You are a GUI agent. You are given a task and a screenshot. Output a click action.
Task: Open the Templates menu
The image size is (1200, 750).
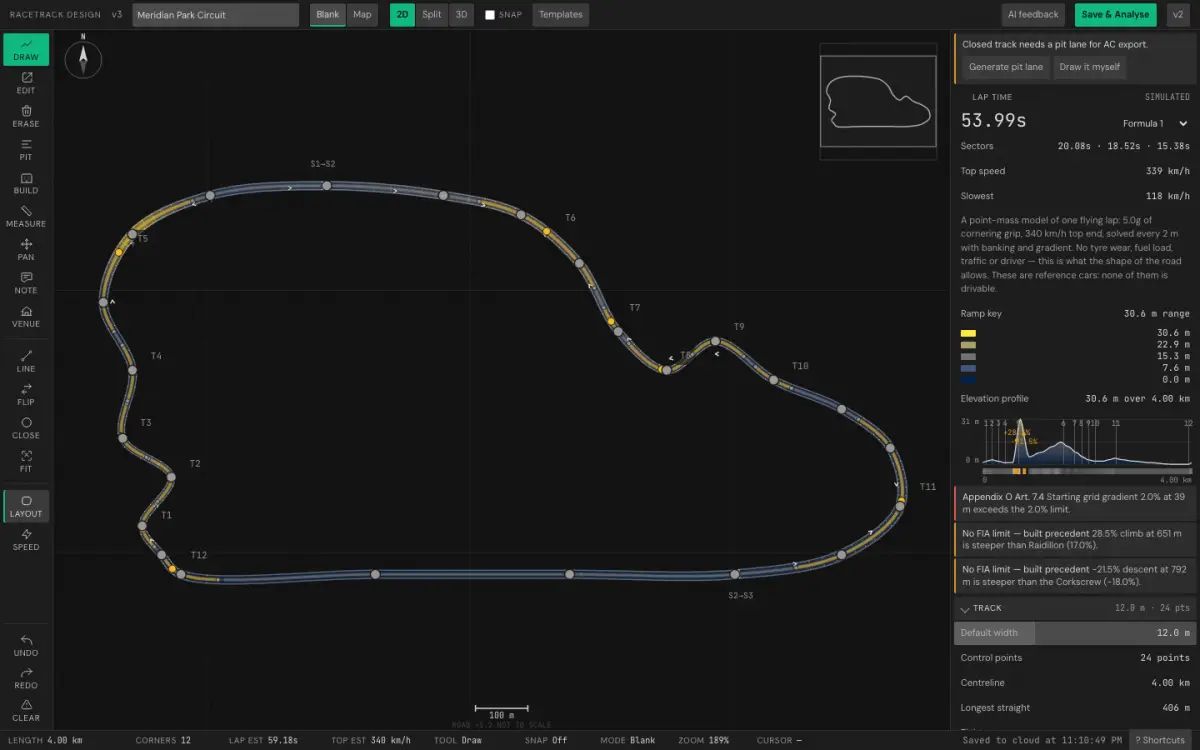pyautogui.click(x=561, y=15)
